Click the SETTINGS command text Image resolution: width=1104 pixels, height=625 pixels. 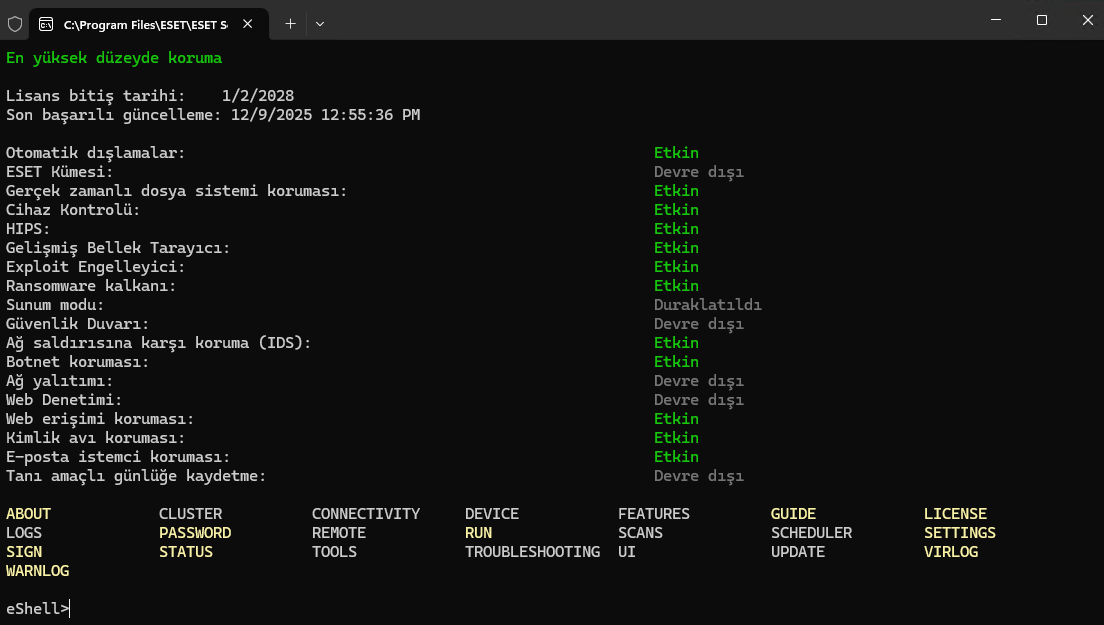coord(959,533)
